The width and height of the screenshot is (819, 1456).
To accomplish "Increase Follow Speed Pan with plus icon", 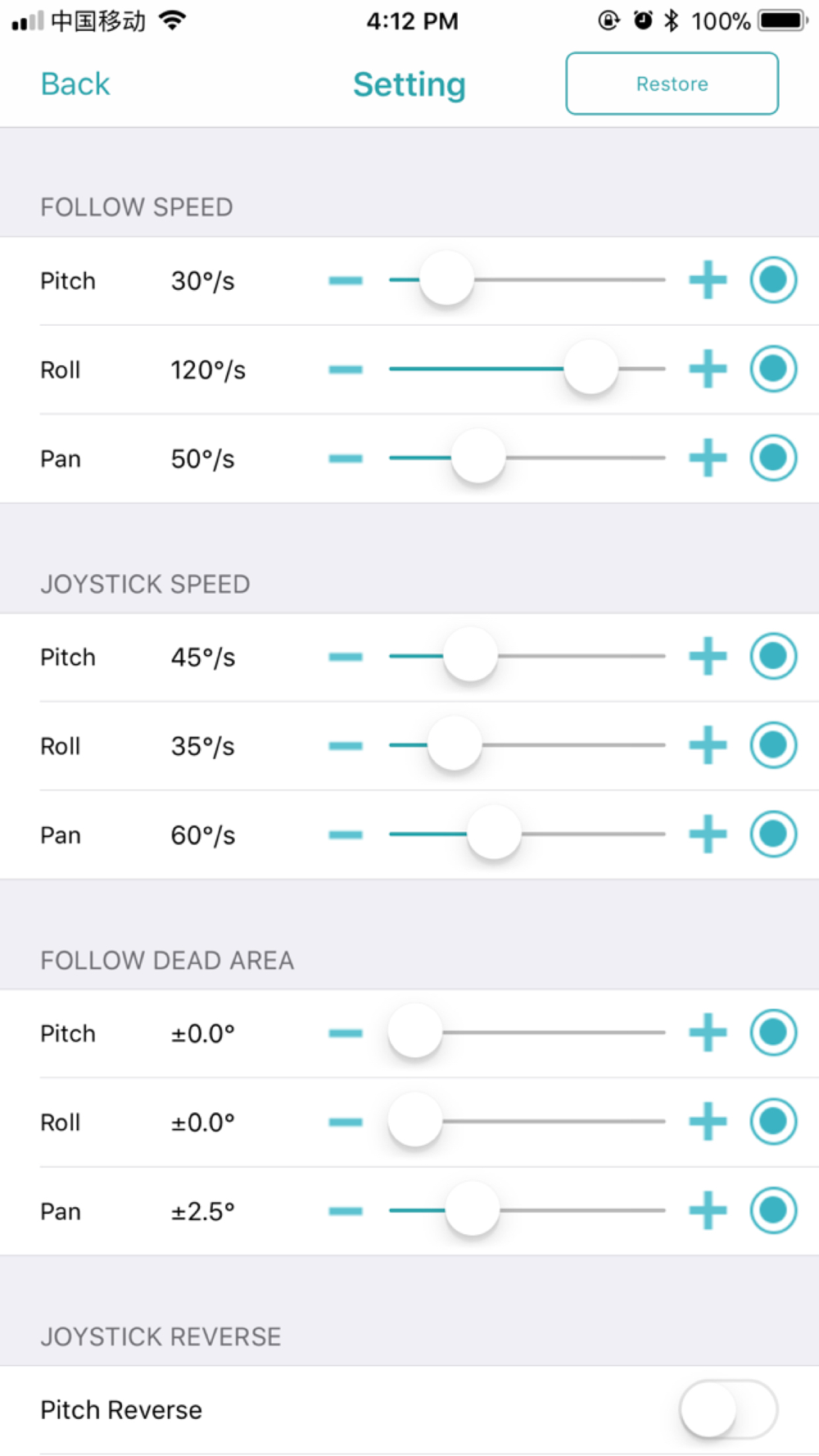I will click(x=708, y=458).
